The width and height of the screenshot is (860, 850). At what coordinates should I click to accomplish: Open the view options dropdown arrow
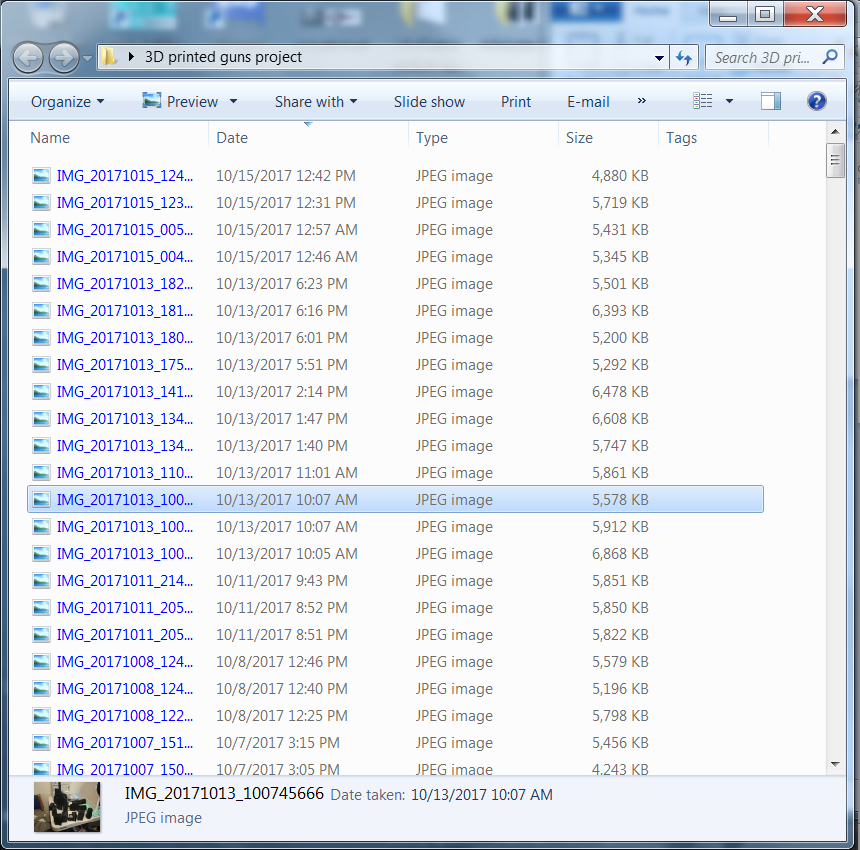(729, 101)
